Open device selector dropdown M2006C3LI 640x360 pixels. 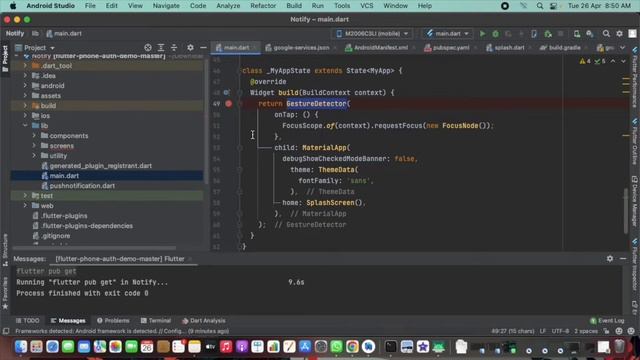(372, 34)
